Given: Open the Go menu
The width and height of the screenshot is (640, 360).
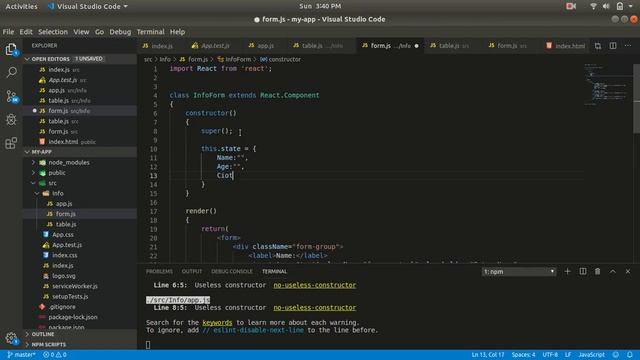Looking at the screenshot, I should click(x=99, y=32).
